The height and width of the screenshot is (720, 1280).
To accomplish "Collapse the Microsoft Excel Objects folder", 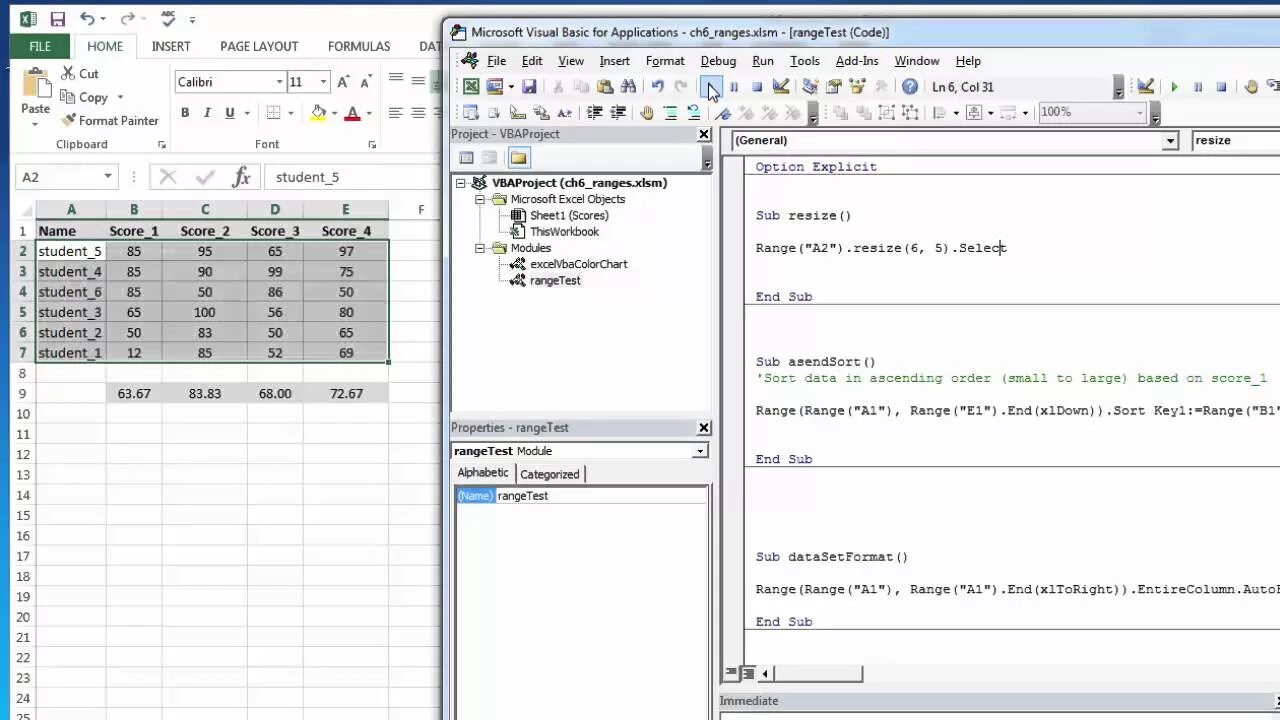I will pyautogui.click(x=480, y=199).
